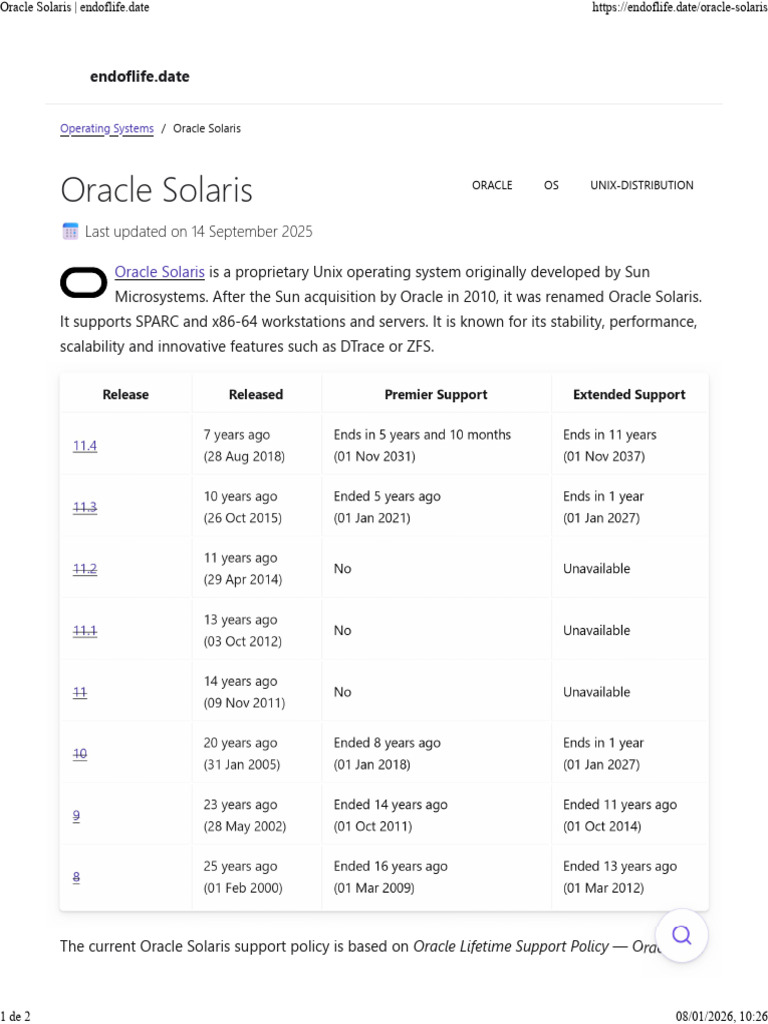Image resolution: width=768 pixels, height=1024 pixels.
Task: Click the Released column header
Action: coord(256,394)
